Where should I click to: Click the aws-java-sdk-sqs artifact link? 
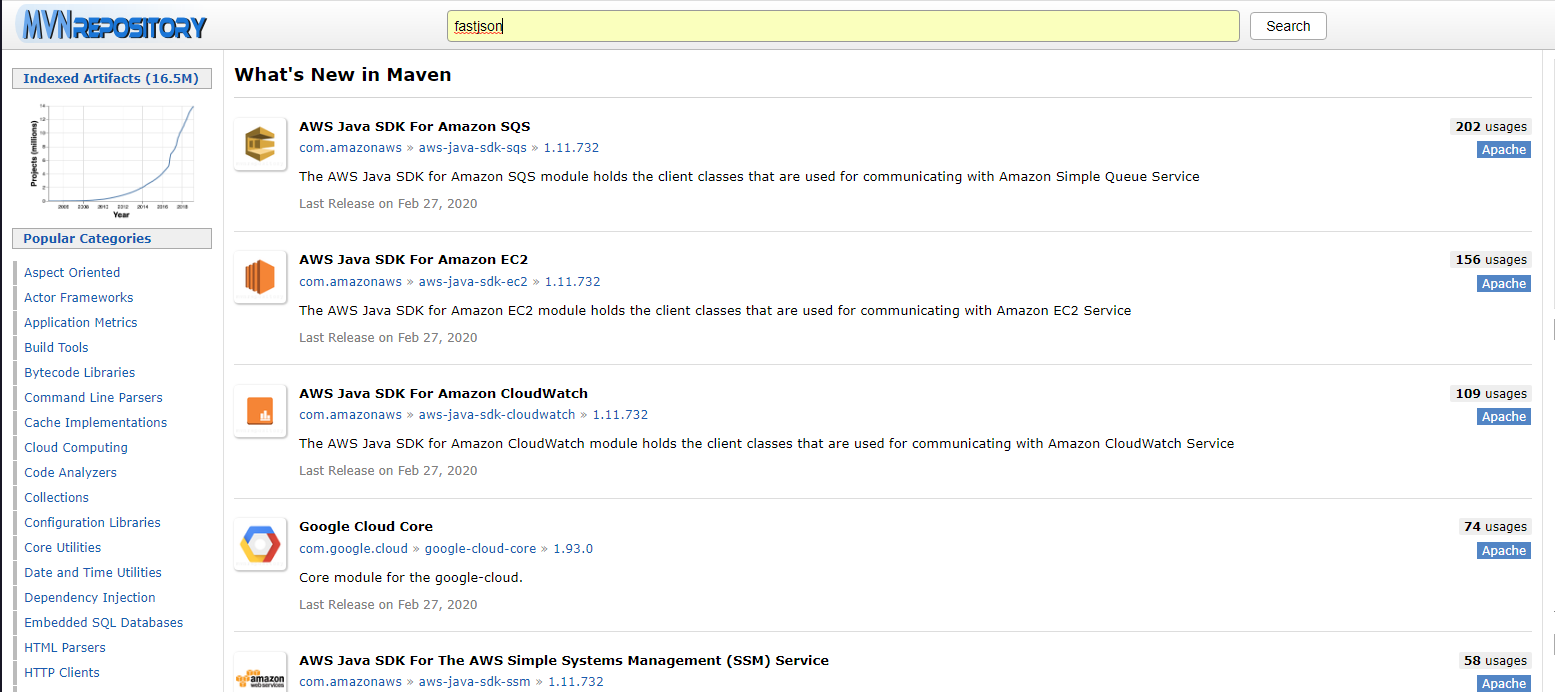point(473,147)
